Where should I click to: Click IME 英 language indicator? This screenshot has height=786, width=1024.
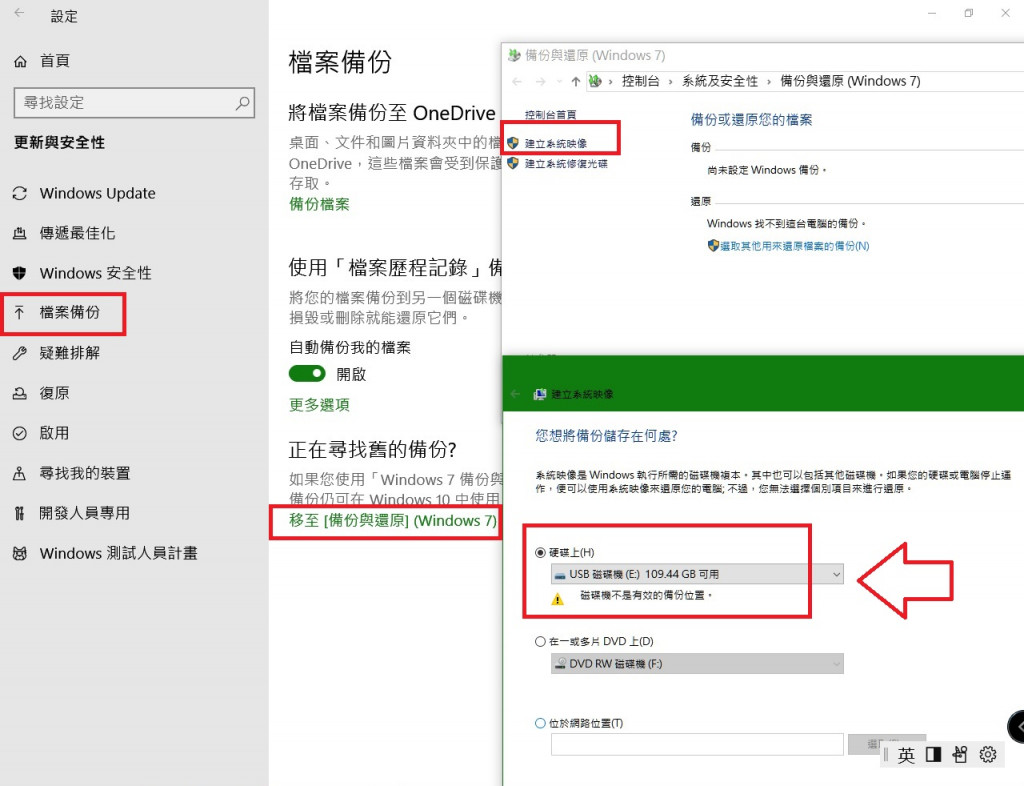coord(906,755)
